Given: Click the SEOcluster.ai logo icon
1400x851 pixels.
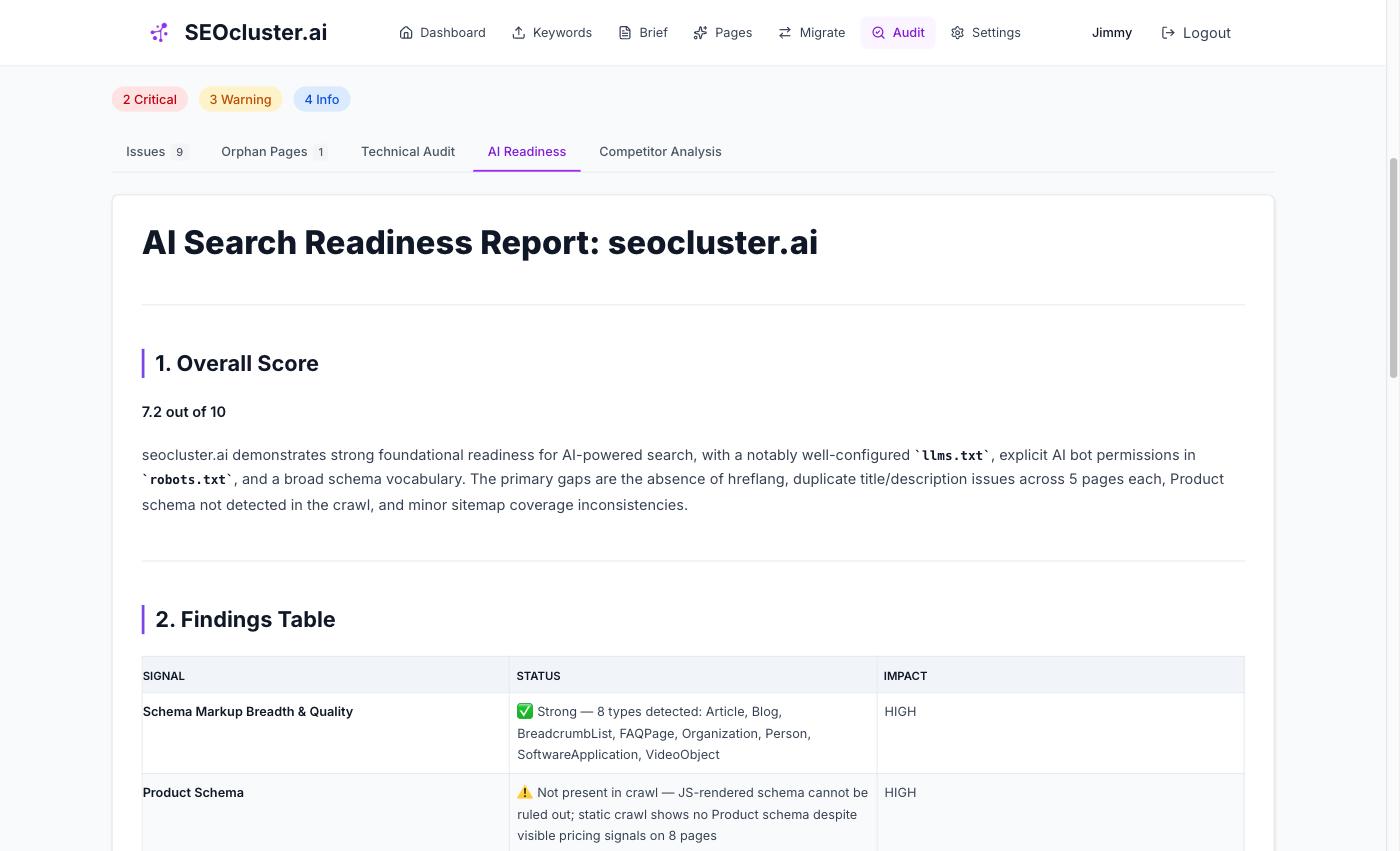Looking at the screenshot, I should click(x=159, y=33).
